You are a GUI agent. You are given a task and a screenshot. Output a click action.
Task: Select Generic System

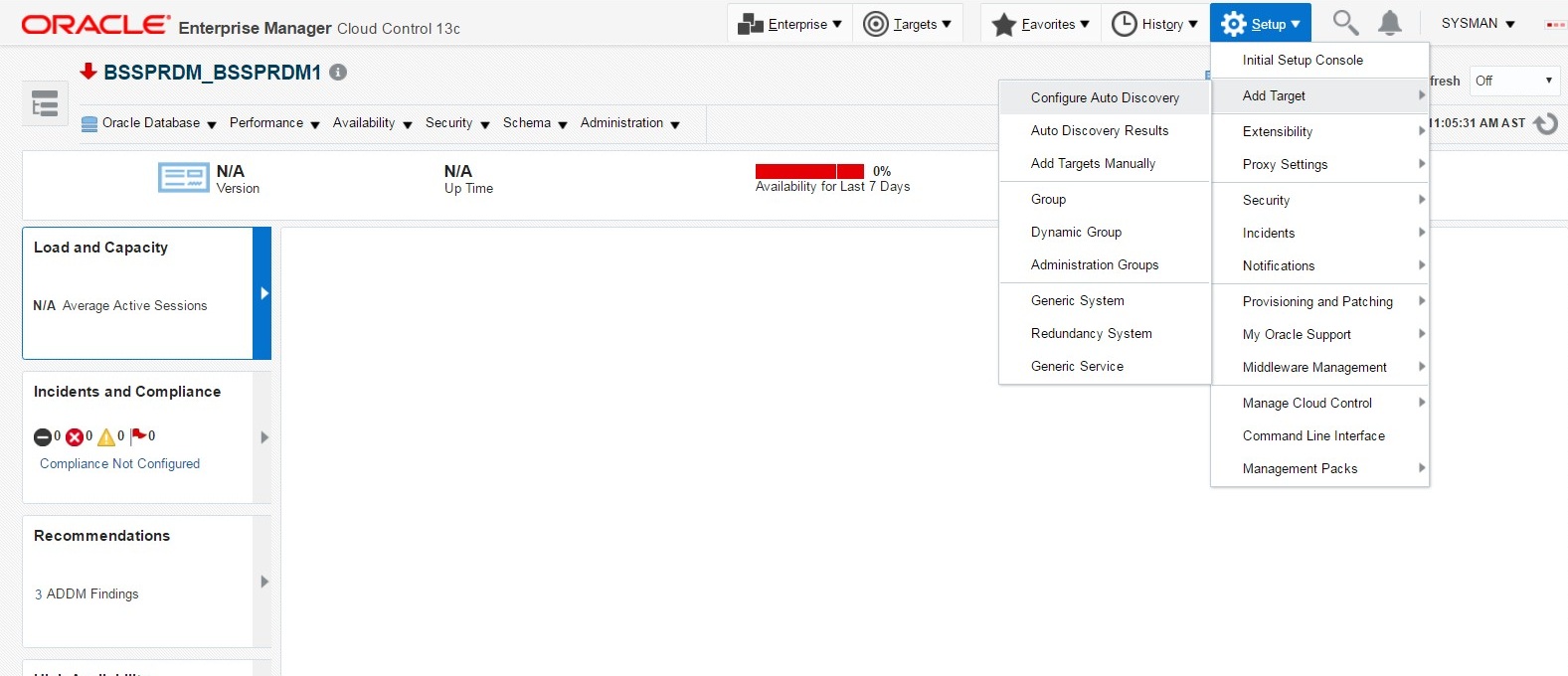pyautogui.click(x=1105, y=300)
